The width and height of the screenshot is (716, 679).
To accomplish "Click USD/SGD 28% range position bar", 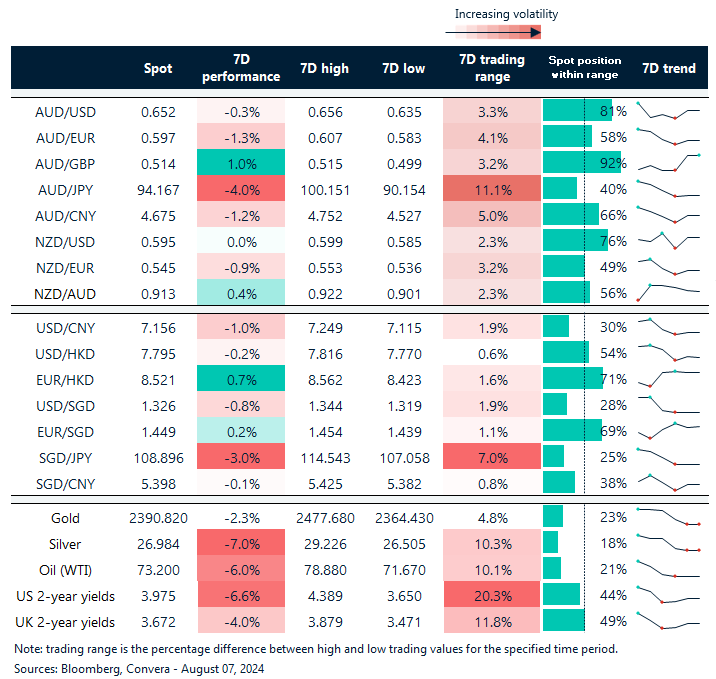I will coord(555,404).
